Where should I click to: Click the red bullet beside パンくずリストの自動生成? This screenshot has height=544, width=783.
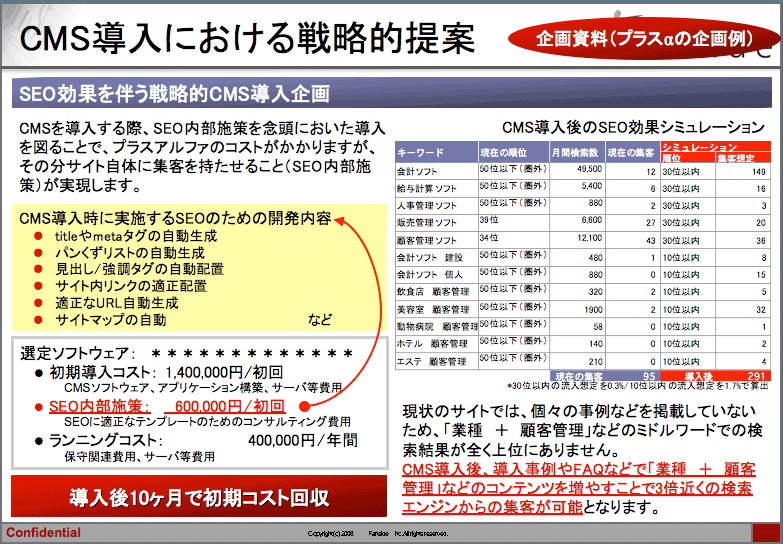pyautogui.click(x=38, y=253)
